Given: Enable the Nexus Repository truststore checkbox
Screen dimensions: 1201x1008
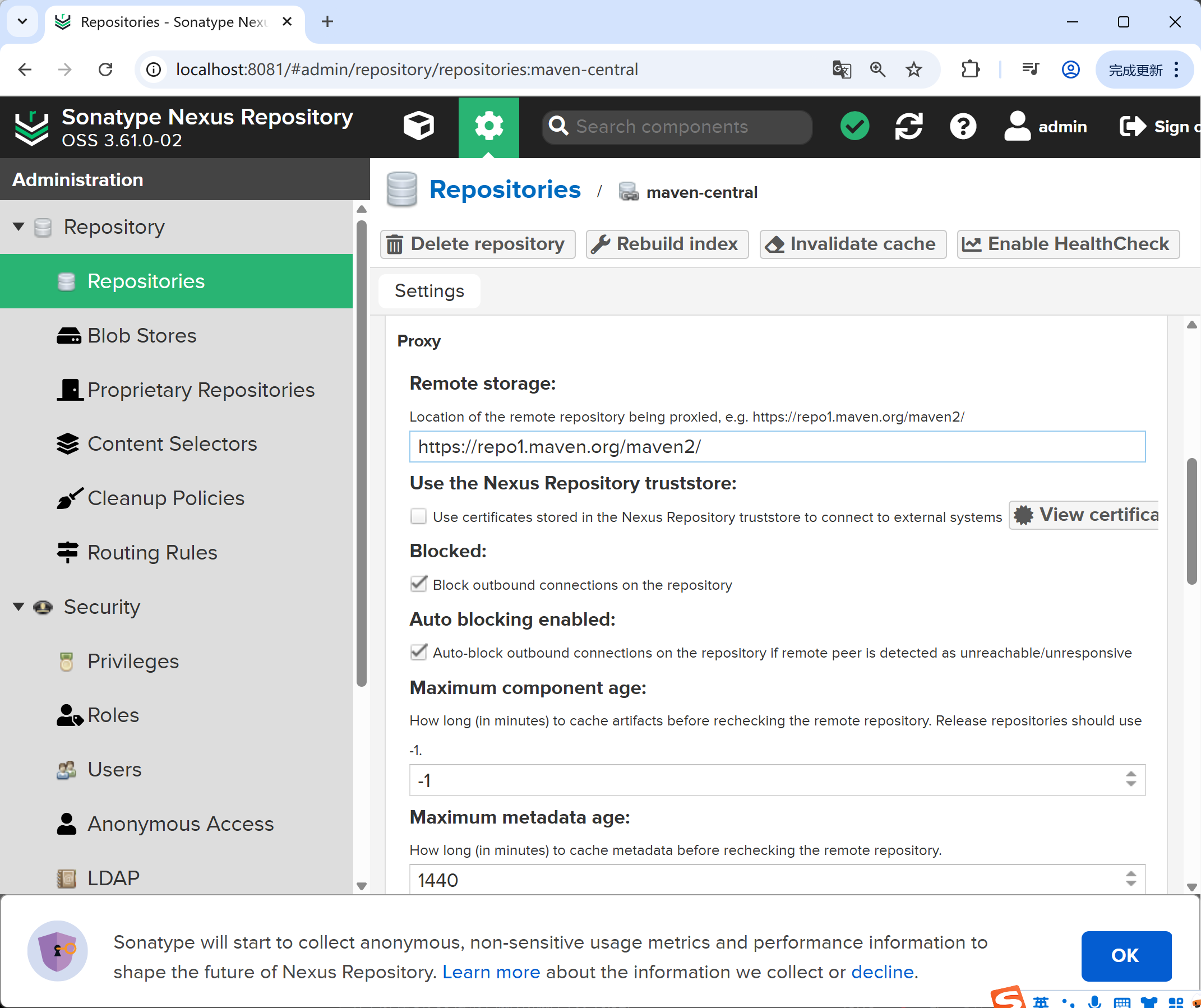Looking at the screenshot, I should click(419, 516).
